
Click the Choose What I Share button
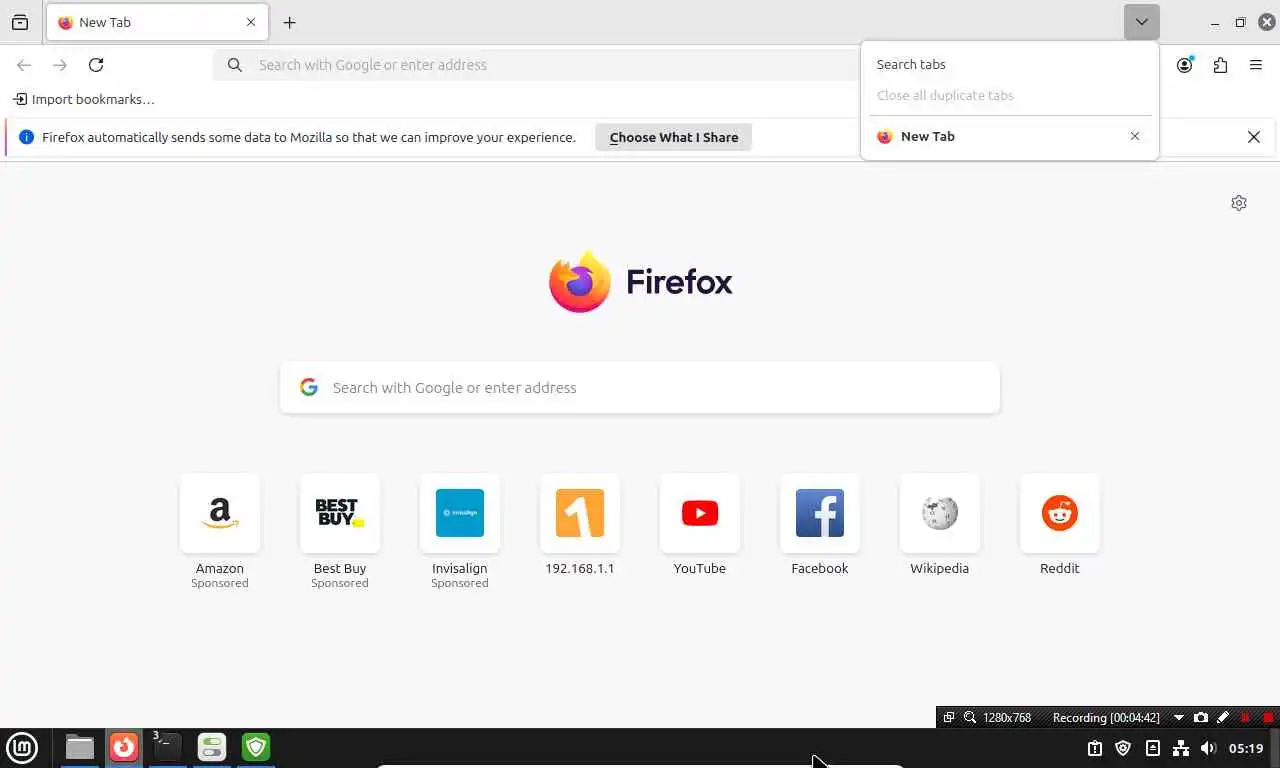[673, 137]
